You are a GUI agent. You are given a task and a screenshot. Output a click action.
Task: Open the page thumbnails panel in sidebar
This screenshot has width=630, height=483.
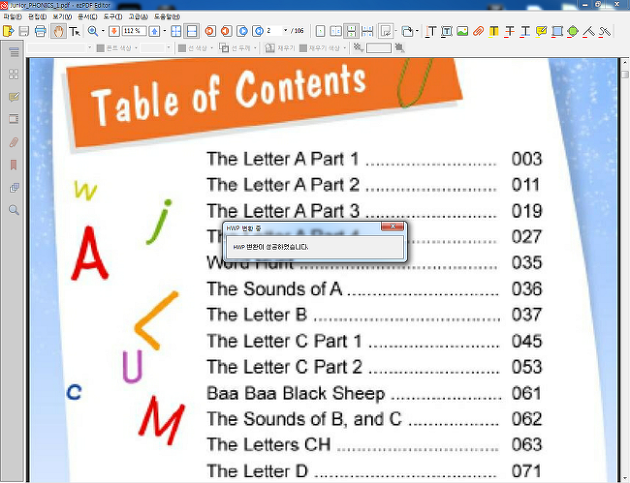point(14,74)
